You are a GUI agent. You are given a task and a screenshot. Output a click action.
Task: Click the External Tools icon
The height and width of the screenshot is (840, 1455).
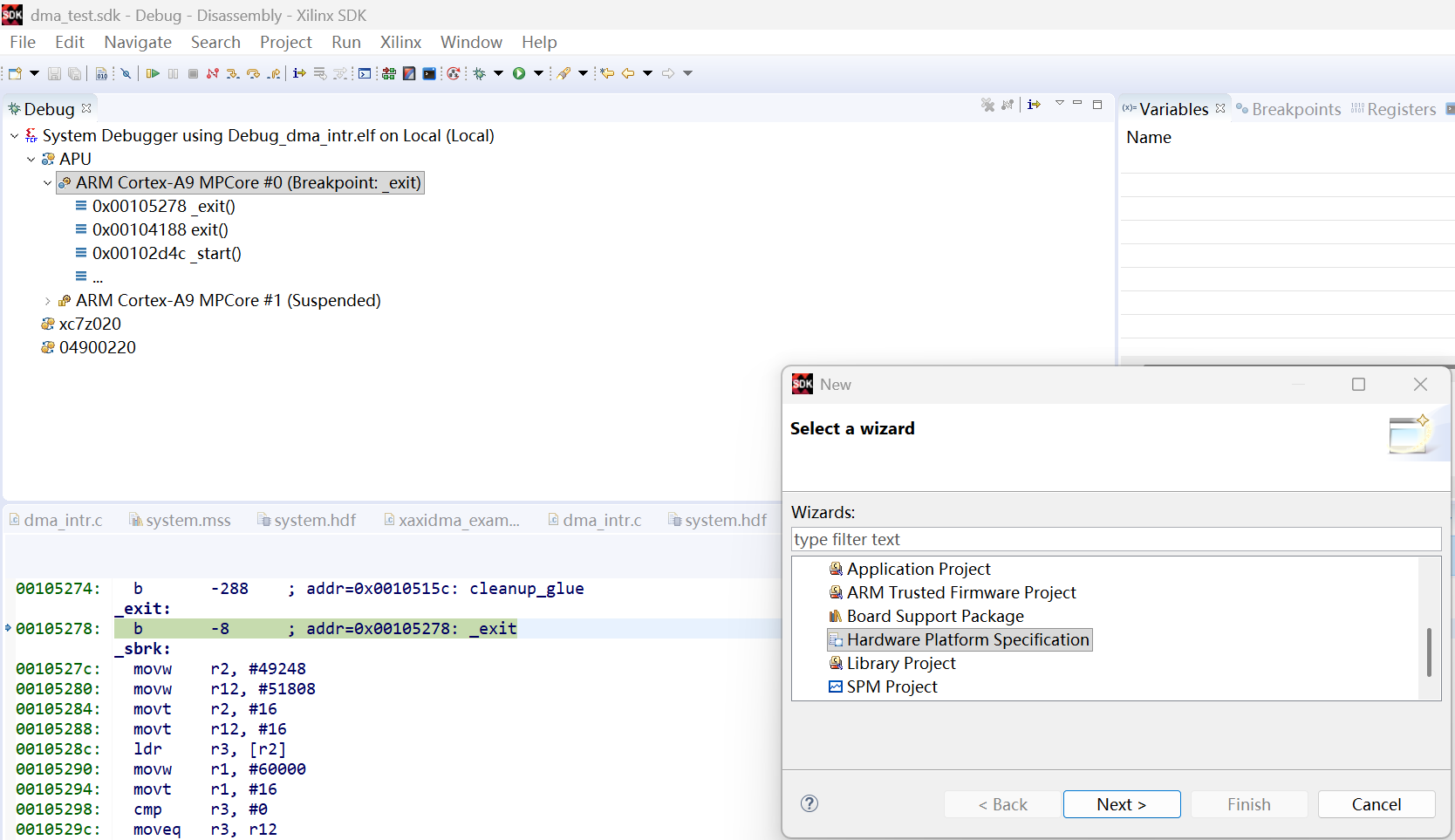point(564,73)
